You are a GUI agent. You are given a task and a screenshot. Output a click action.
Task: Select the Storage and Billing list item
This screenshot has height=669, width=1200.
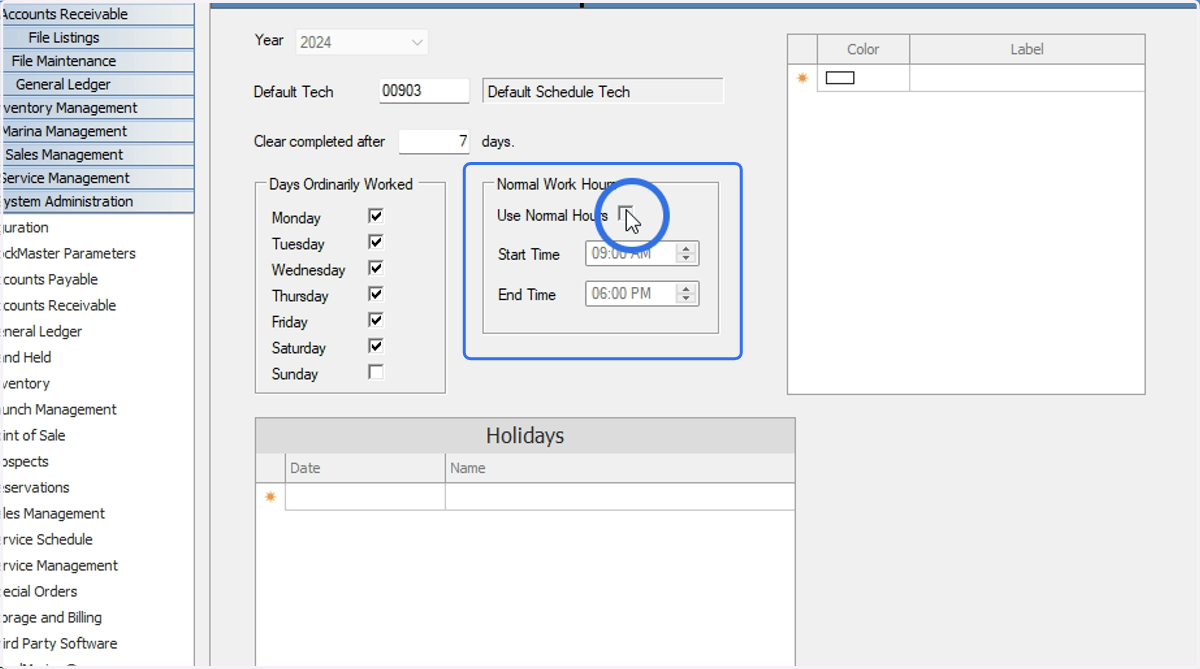point(51,617)
